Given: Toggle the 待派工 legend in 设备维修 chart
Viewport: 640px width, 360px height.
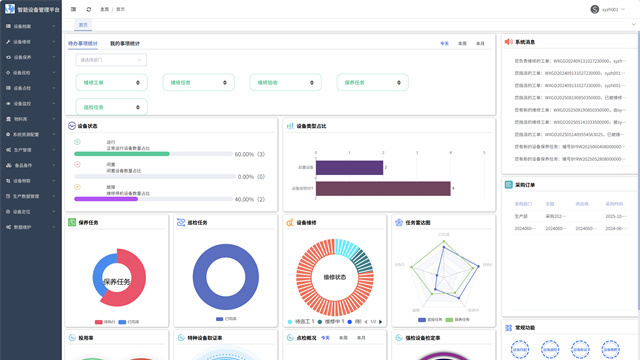Looking at the screenshot, I should coord(301,322).
